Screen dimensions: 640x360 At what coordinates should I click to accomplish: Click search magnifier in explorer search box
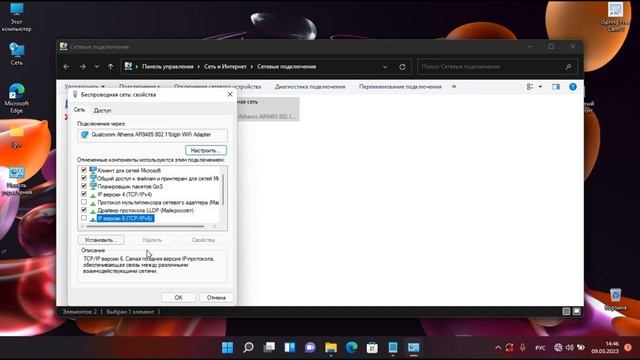tap(568, 67)
